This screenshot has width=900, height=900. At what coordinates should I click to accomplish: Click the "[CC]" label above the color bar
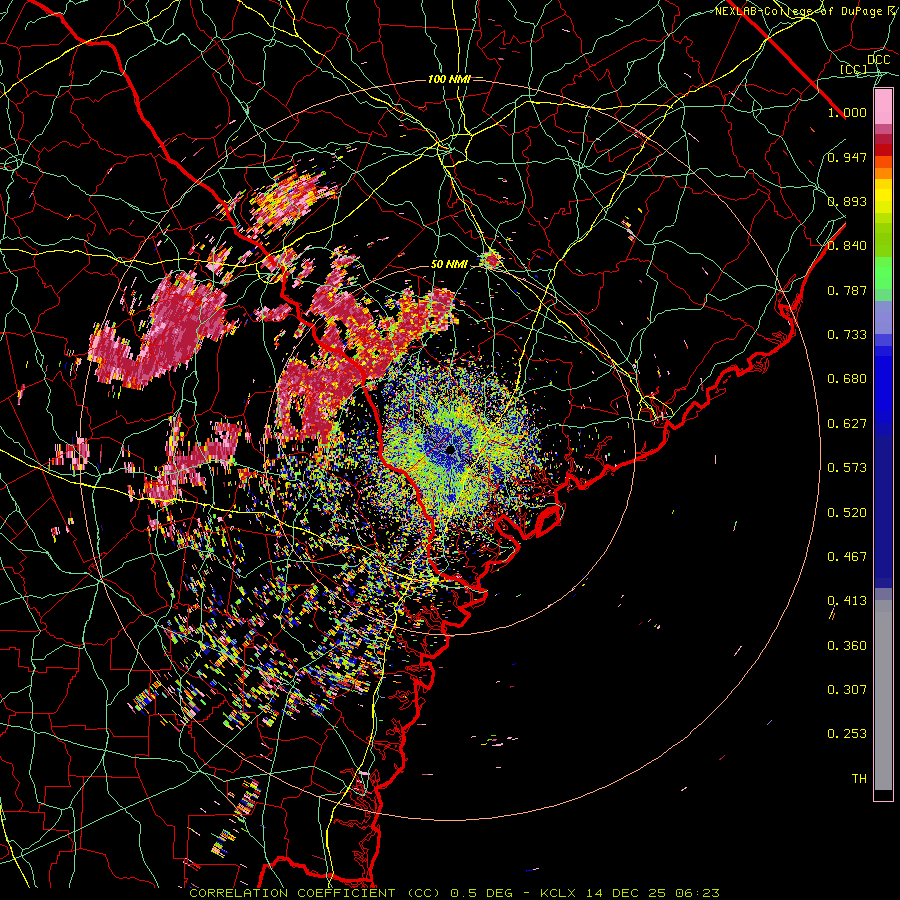[854, 69]
